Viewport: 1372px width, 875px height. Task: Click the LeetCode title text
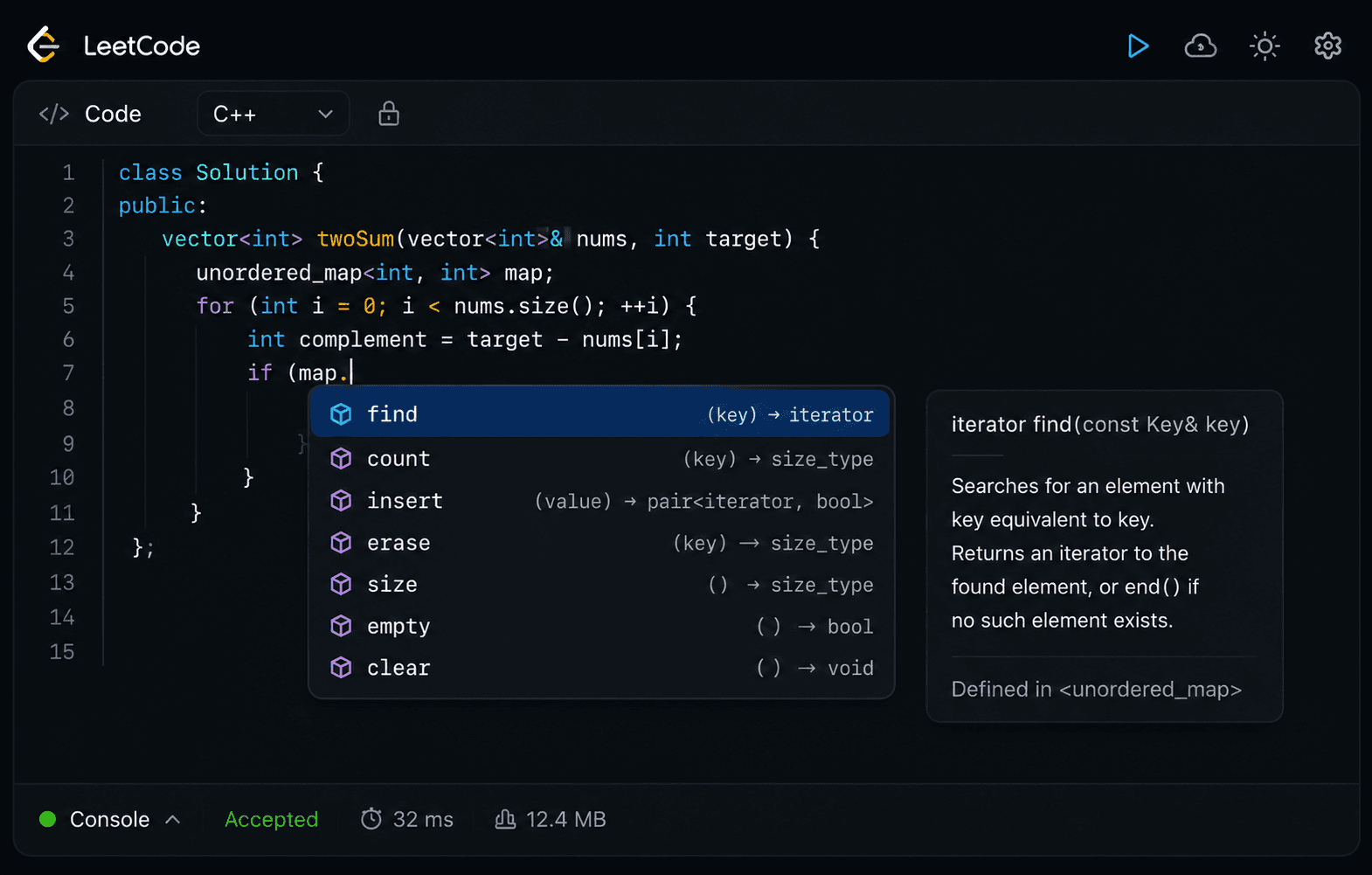point(142,45)
